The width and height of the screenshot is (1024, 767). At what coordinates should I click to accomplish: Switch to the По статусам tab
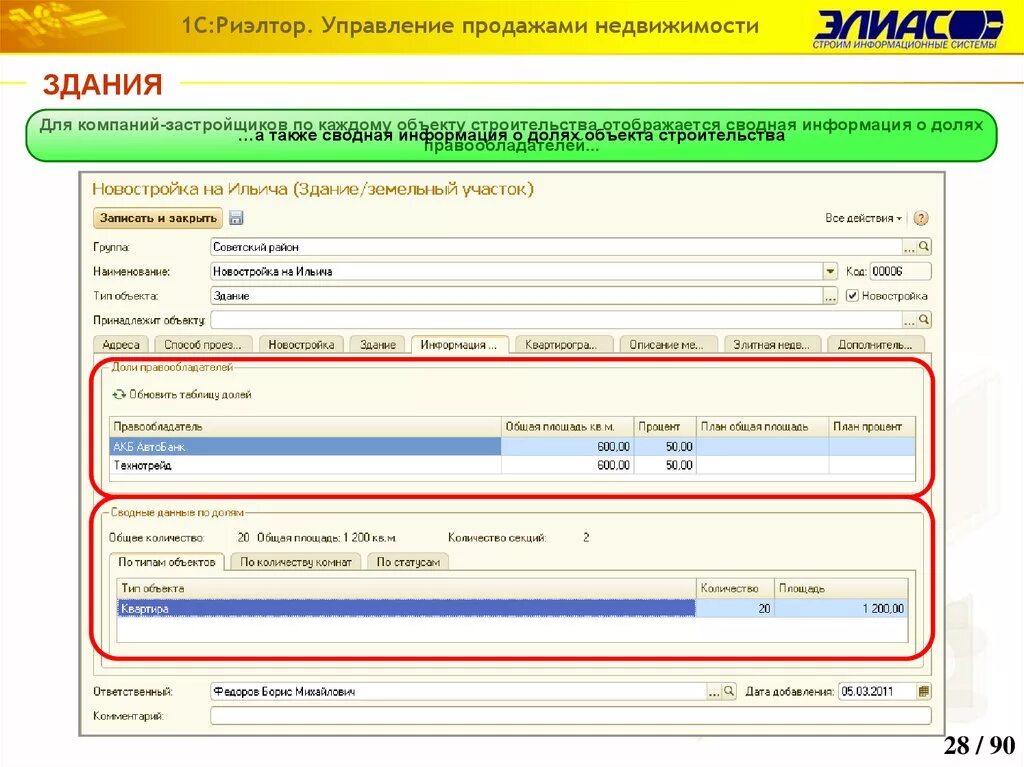pos(408,562)
